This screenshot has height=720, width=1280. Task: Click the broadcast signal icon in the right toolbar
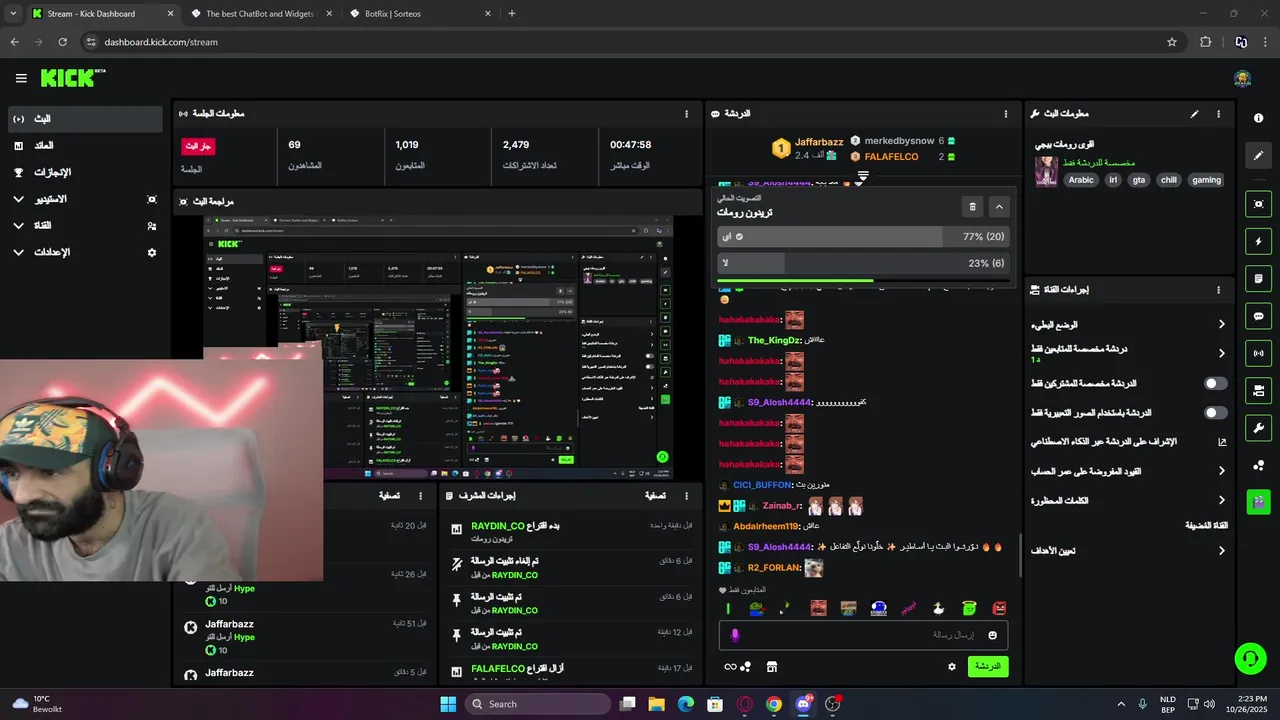click(1258, 353)
